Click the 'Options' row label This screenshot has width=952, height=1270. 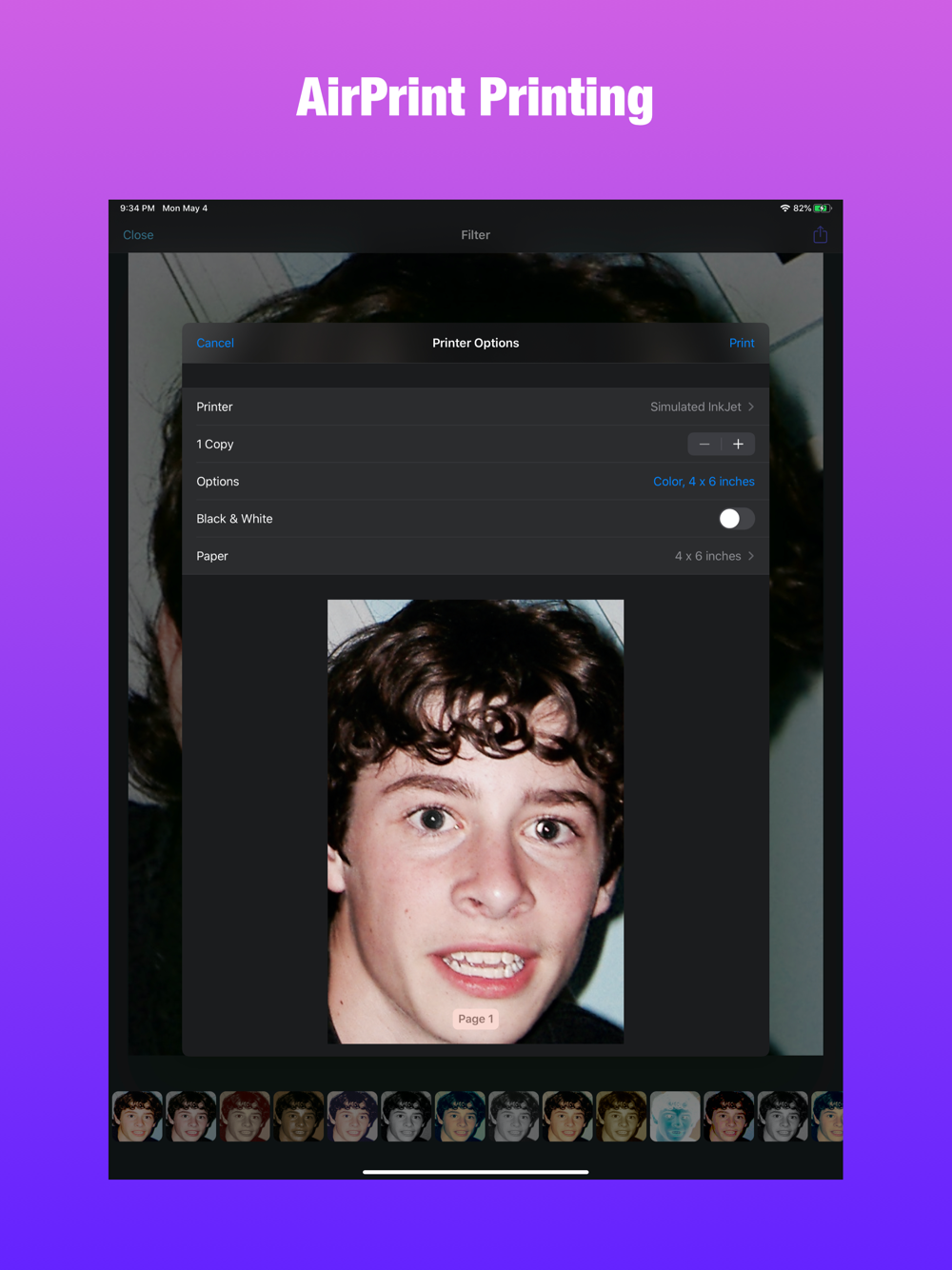[x=218, y=482]
